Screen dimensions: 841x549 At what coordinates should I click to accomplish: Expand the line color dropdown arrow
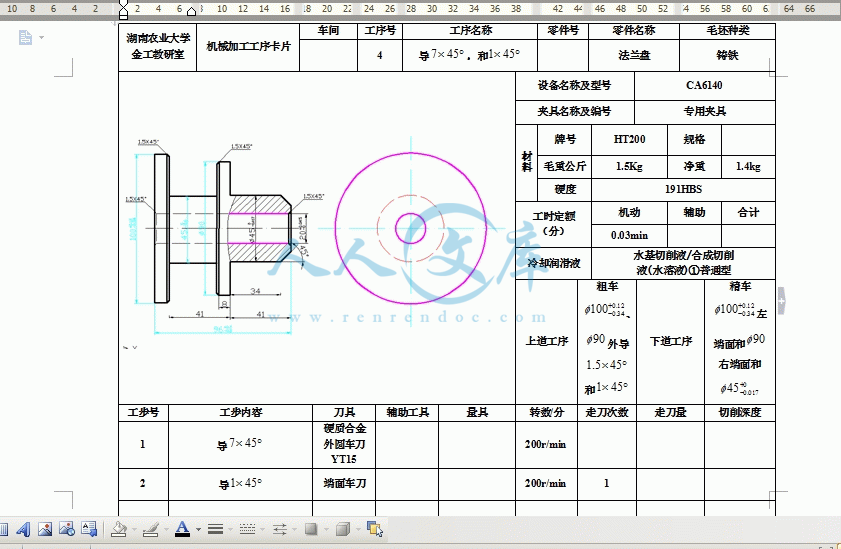166,530
